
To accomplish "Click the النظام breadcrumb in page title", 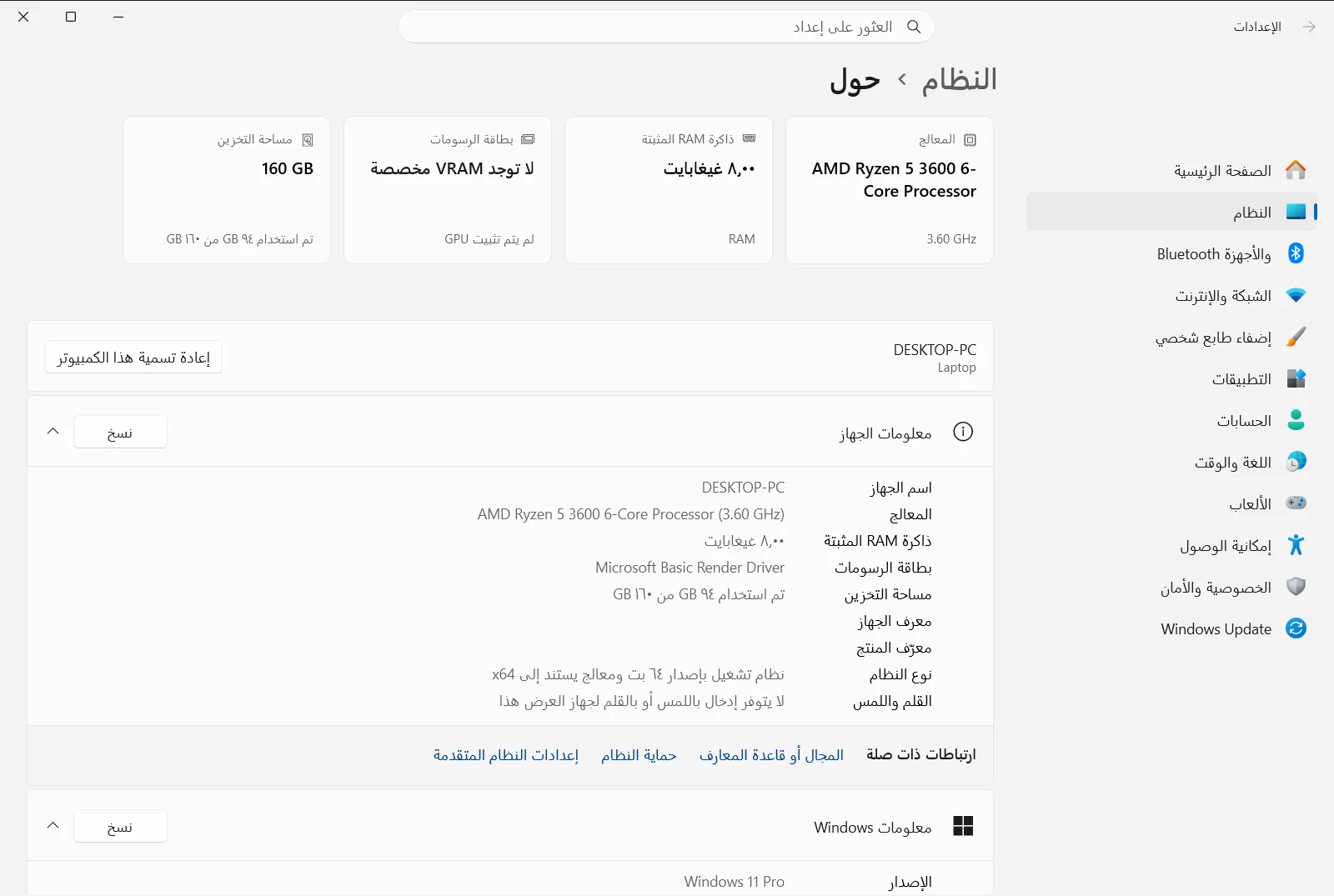I will pos(959,79).
